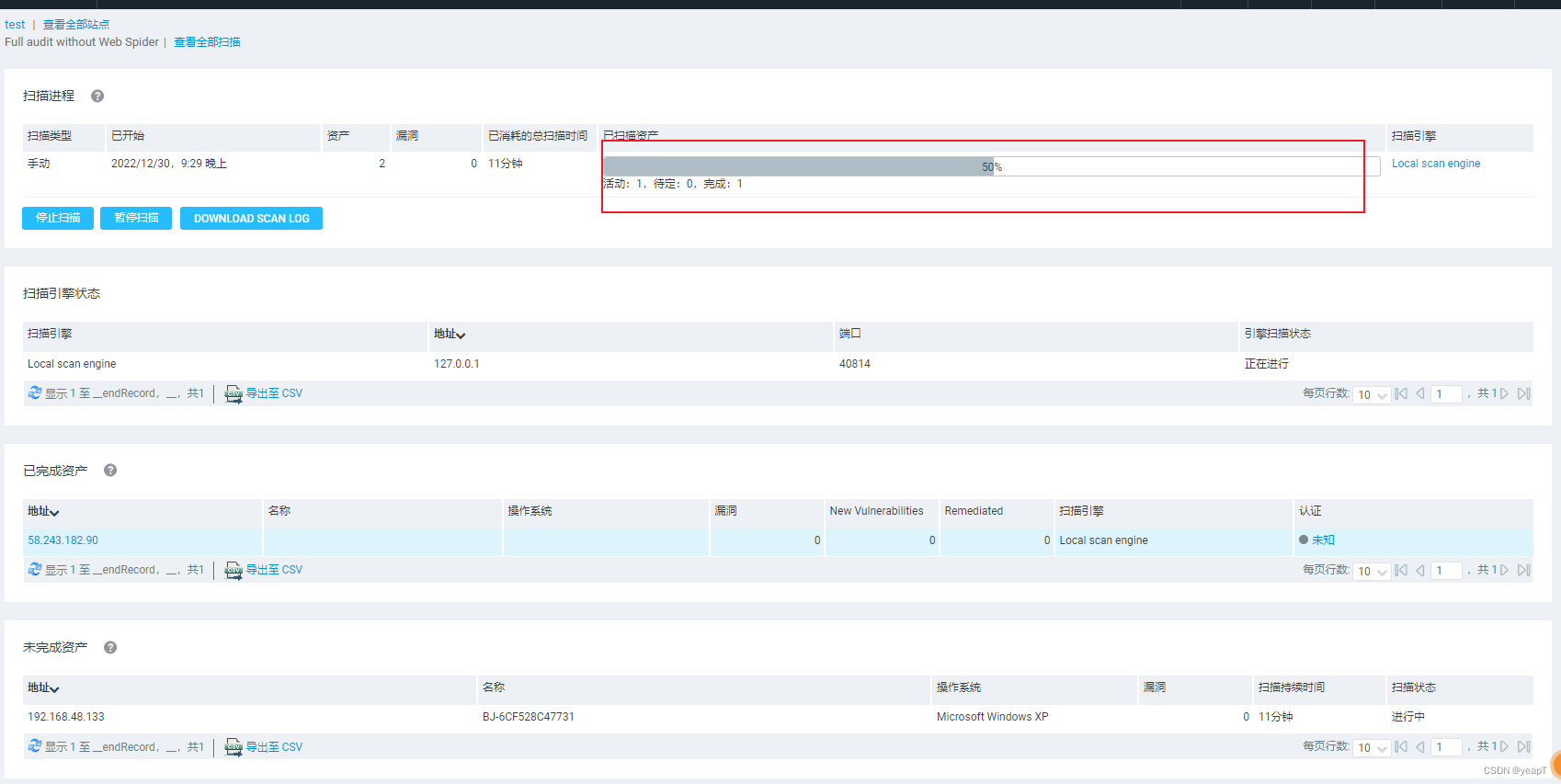Click CSV icon in scan engine status footer
The width and height of the screenshot is (1561, 784).
point(234,394)
